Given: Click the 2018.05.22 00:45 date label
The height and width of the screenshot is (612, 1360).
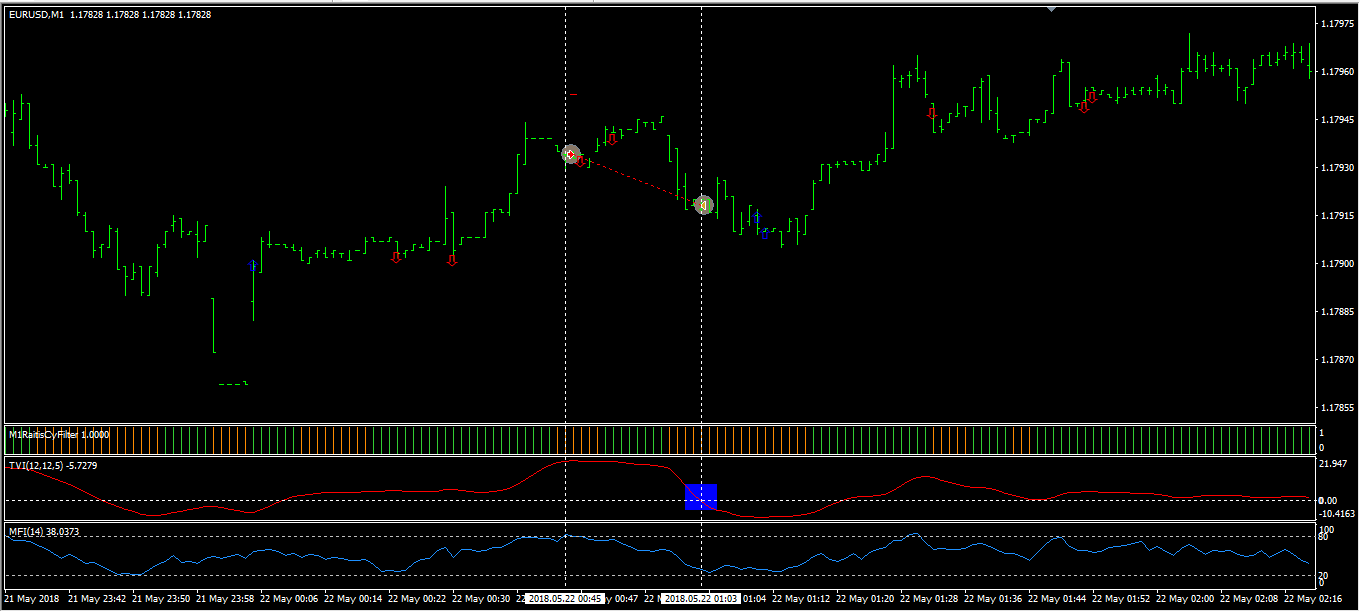Looking at the screenshot, I should [566, 599].
